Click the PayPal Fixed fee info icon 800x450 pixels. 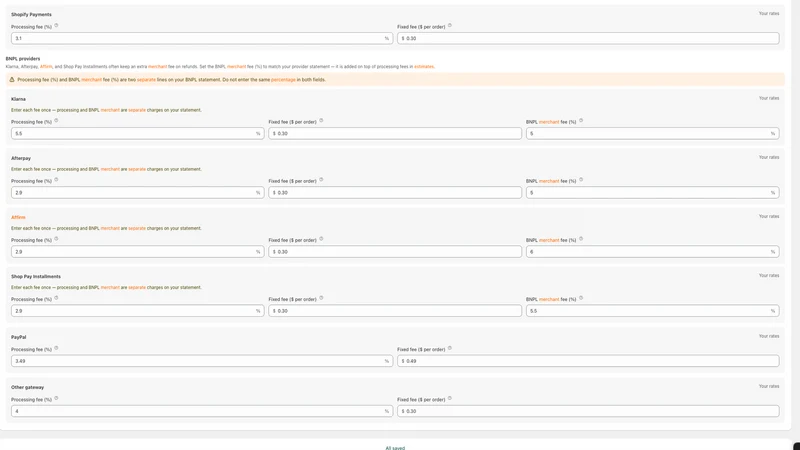coord(449,348)
